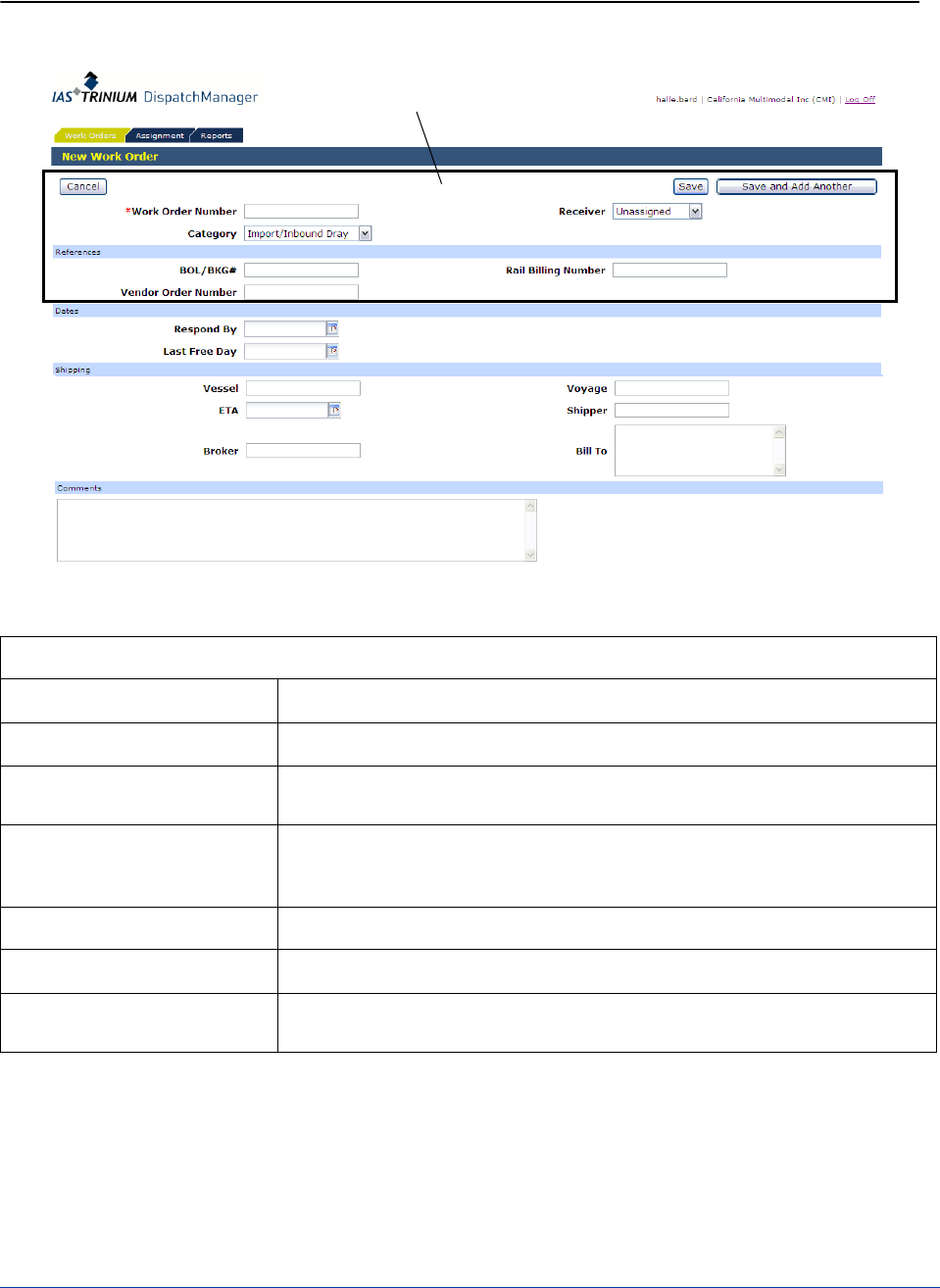Image resolution: width=940 pixels, height=1288 pixels.
Task: Open the ETA calendar picker
Action: [334, 411]
